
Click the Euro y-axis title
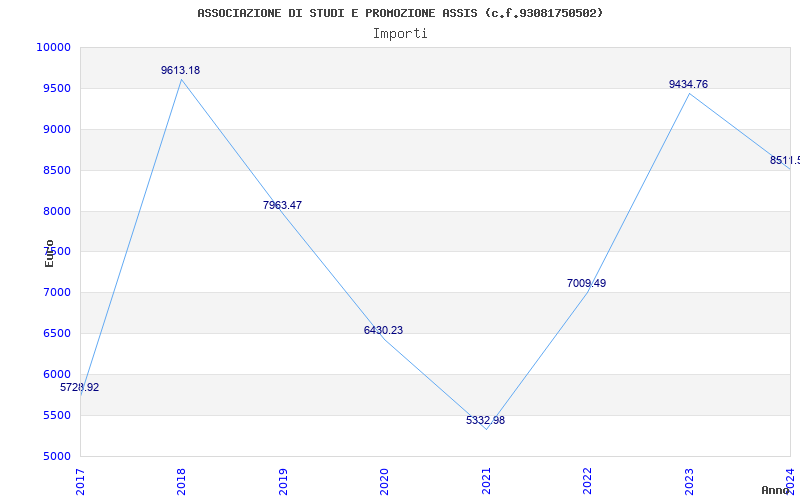[49, 254]
